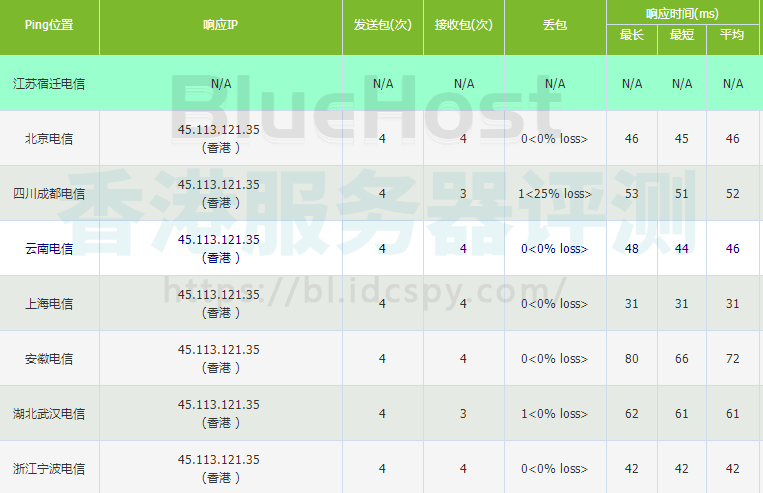Select the 发送包(次) column header
Image resolution: width=763 pixels, height=493 pixels.
(382, 25)
